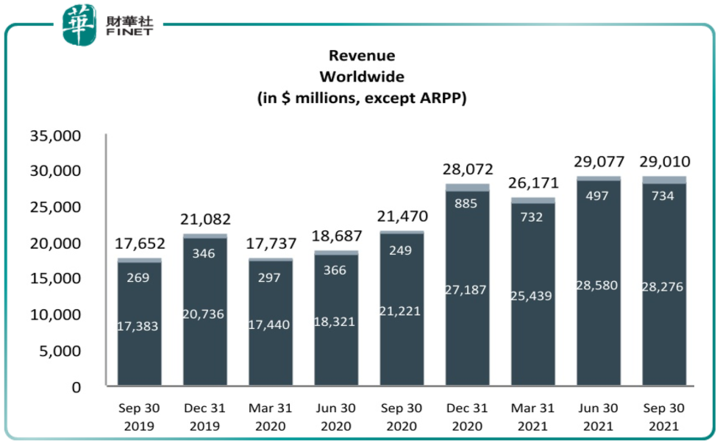Image resolution: width=720 pixels, height=446 pixels.
Task: Click the 346 segment value
Action: coord(204,254)
